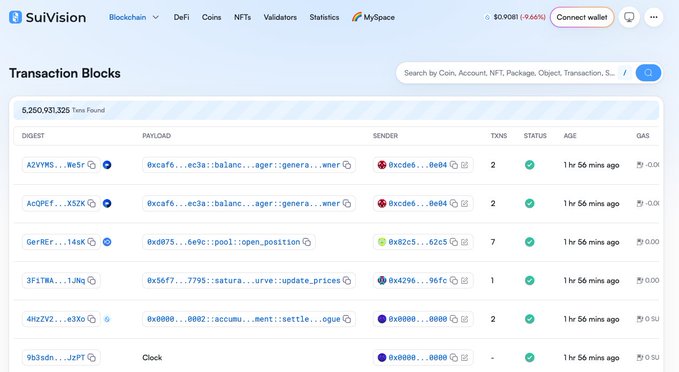Screen dimensions: 679x372
Task: Open MySpace with rainbow icon
Action: pyautogui.click(x=373, y=17)
